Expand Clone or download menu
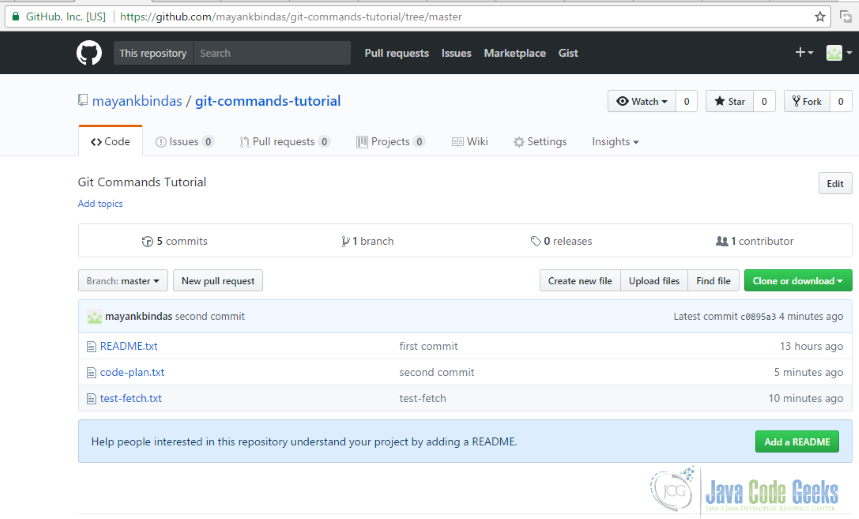Screen dimensions: 859x519 [798, 281]
